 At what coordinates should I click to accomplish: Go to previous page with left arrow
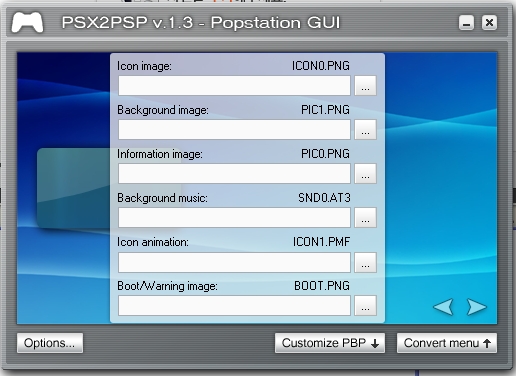(x=443, y=306)
